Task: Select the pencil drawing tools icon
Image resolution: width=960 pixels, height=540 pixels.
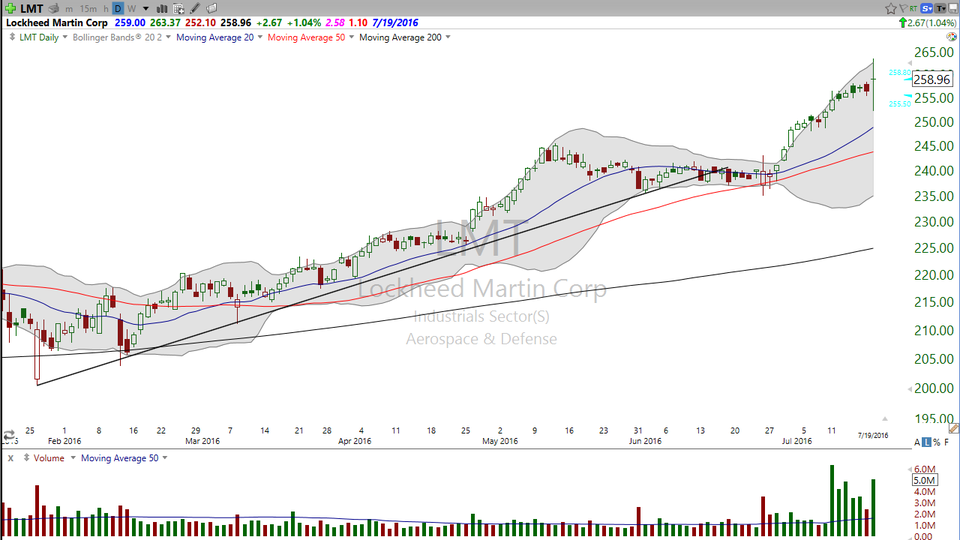Action: point(195,9)
